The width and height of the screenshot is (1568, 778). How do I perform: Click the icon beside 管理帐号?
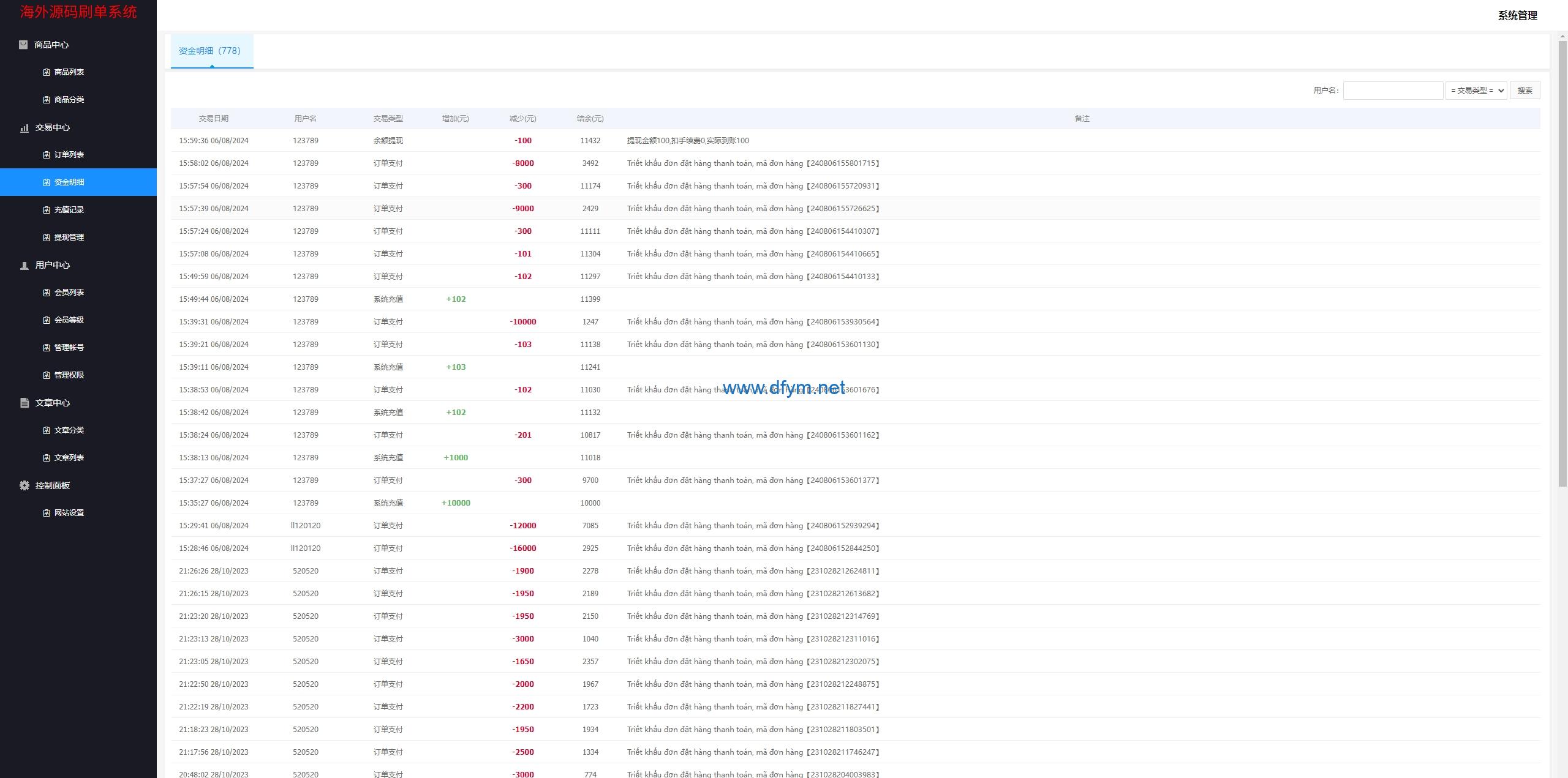coord(47,348)
